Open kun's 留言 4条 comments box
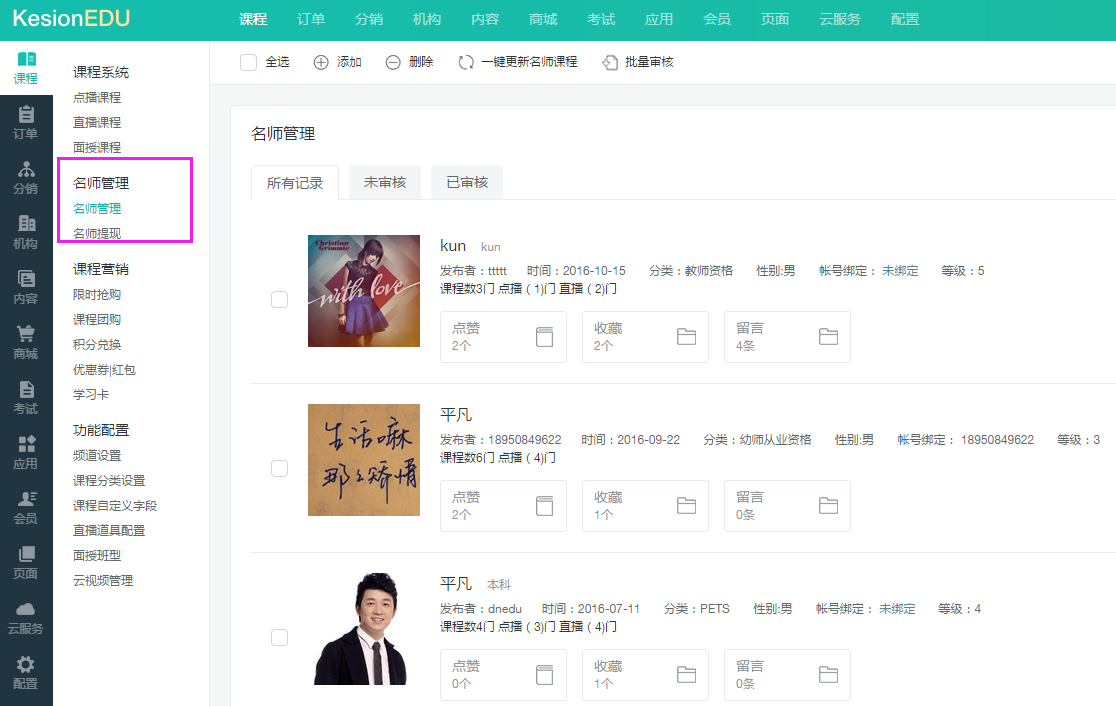The width and height of the screenshot is (1116, 706). (x=787, y=336)
